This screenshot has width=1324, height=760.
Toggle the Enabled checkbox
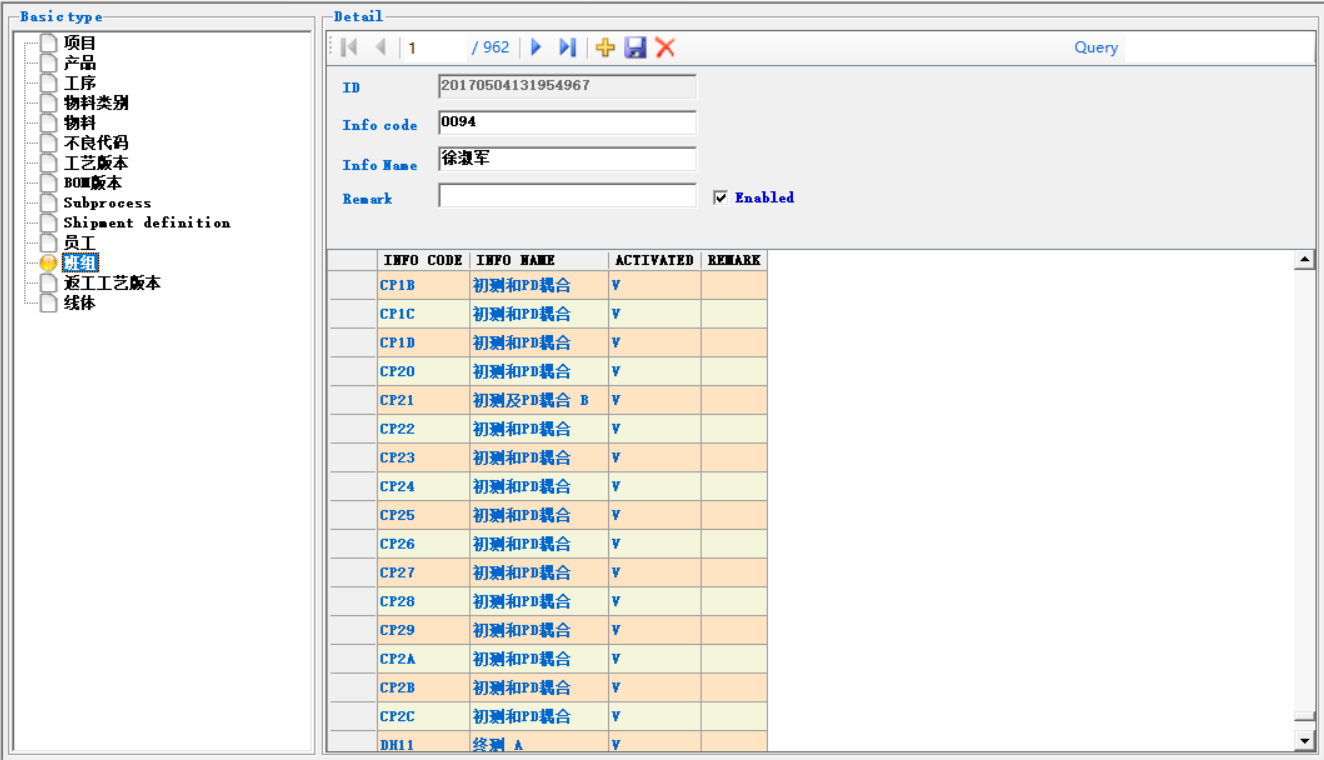click(720, 198)
